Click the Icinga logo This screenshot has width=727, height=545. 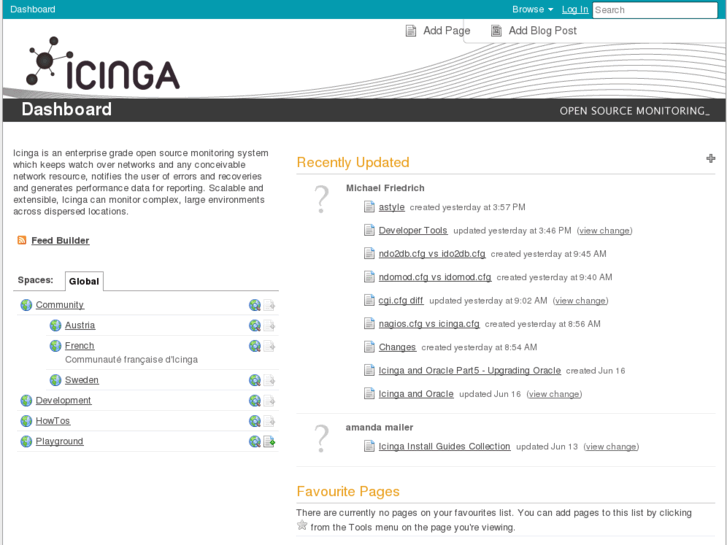[x=103, y=64]
